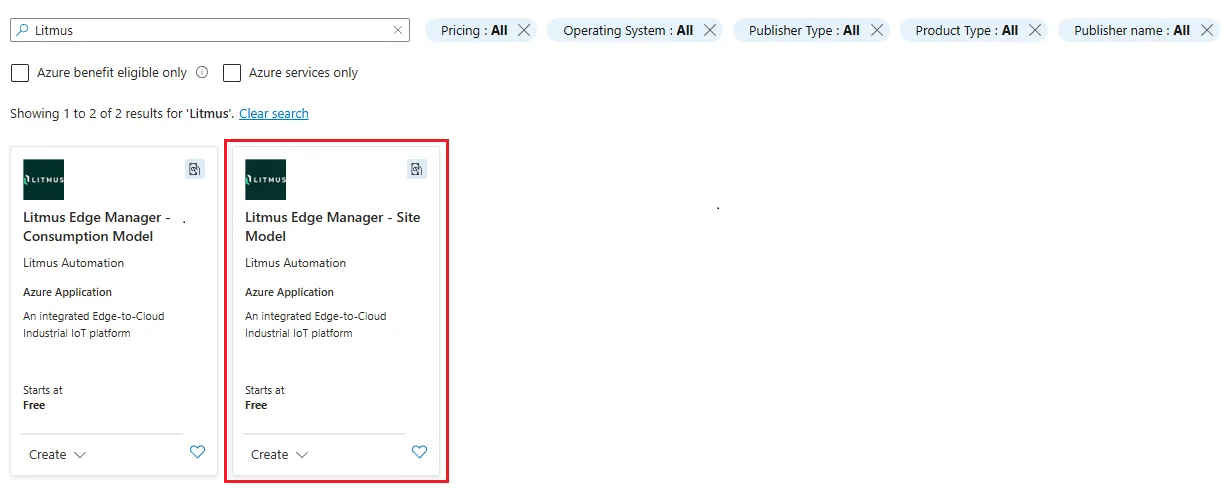The image size is (1228, 488).
Task: Click preview badge icon on Consumption Model card
Action: pyautogui.click(x=195, y=169)
